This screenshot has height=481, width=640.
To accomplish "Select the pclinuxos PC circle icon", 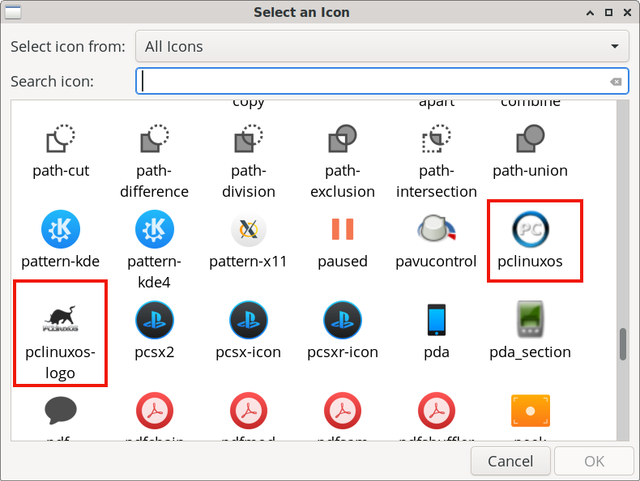I will point(530,229).
